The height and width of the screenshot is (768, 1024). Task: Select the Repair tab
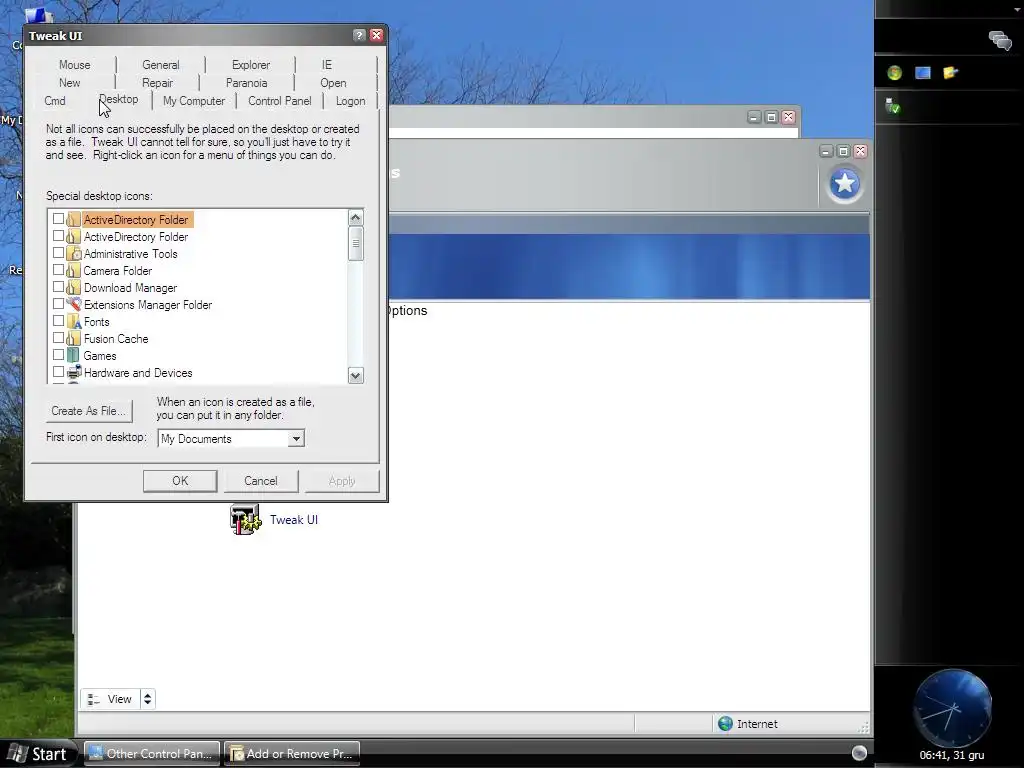157,83
